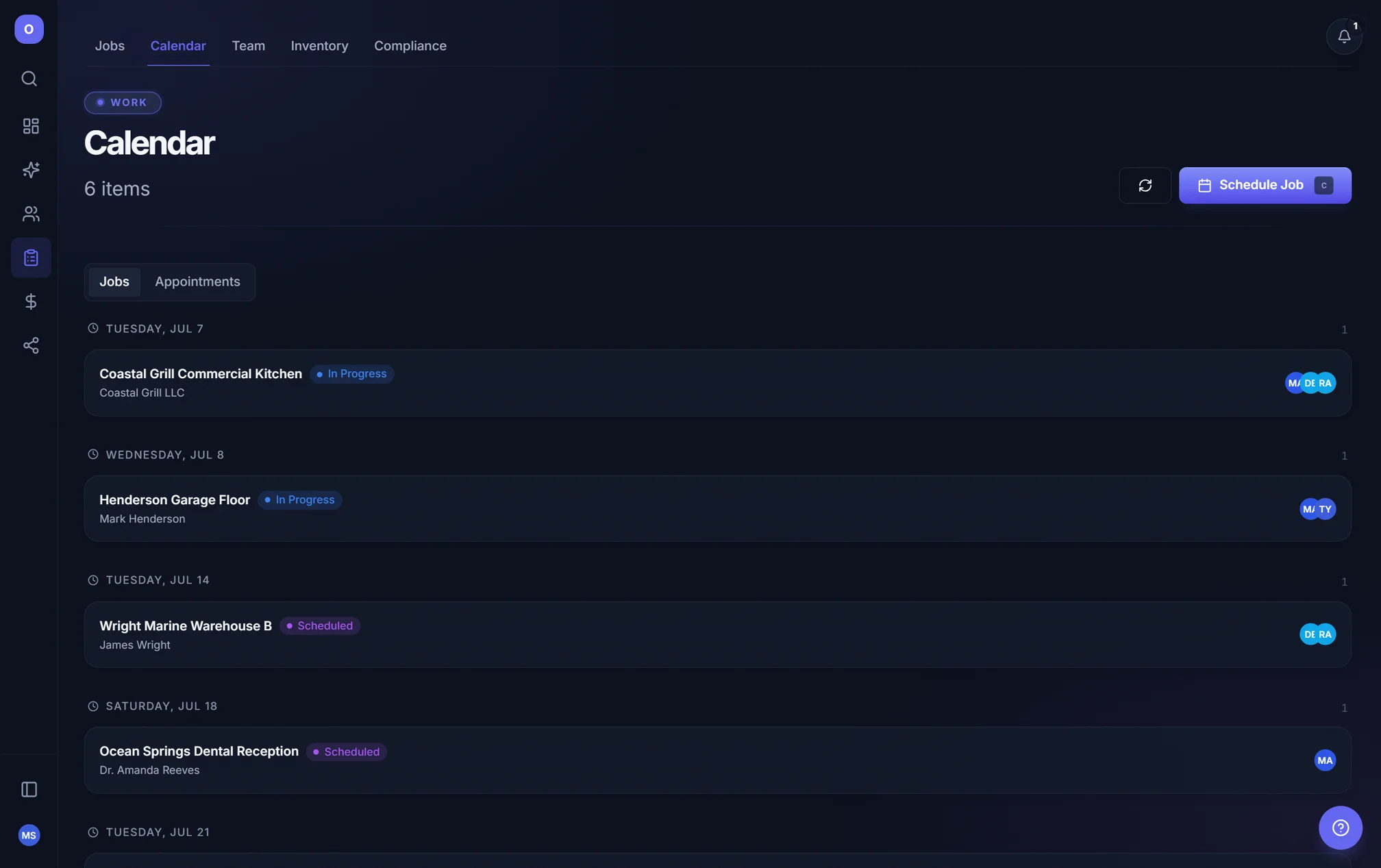Select the Jobs view toggle
The width and height of the screenshot is (1381, 868).
tap(114, 282)
